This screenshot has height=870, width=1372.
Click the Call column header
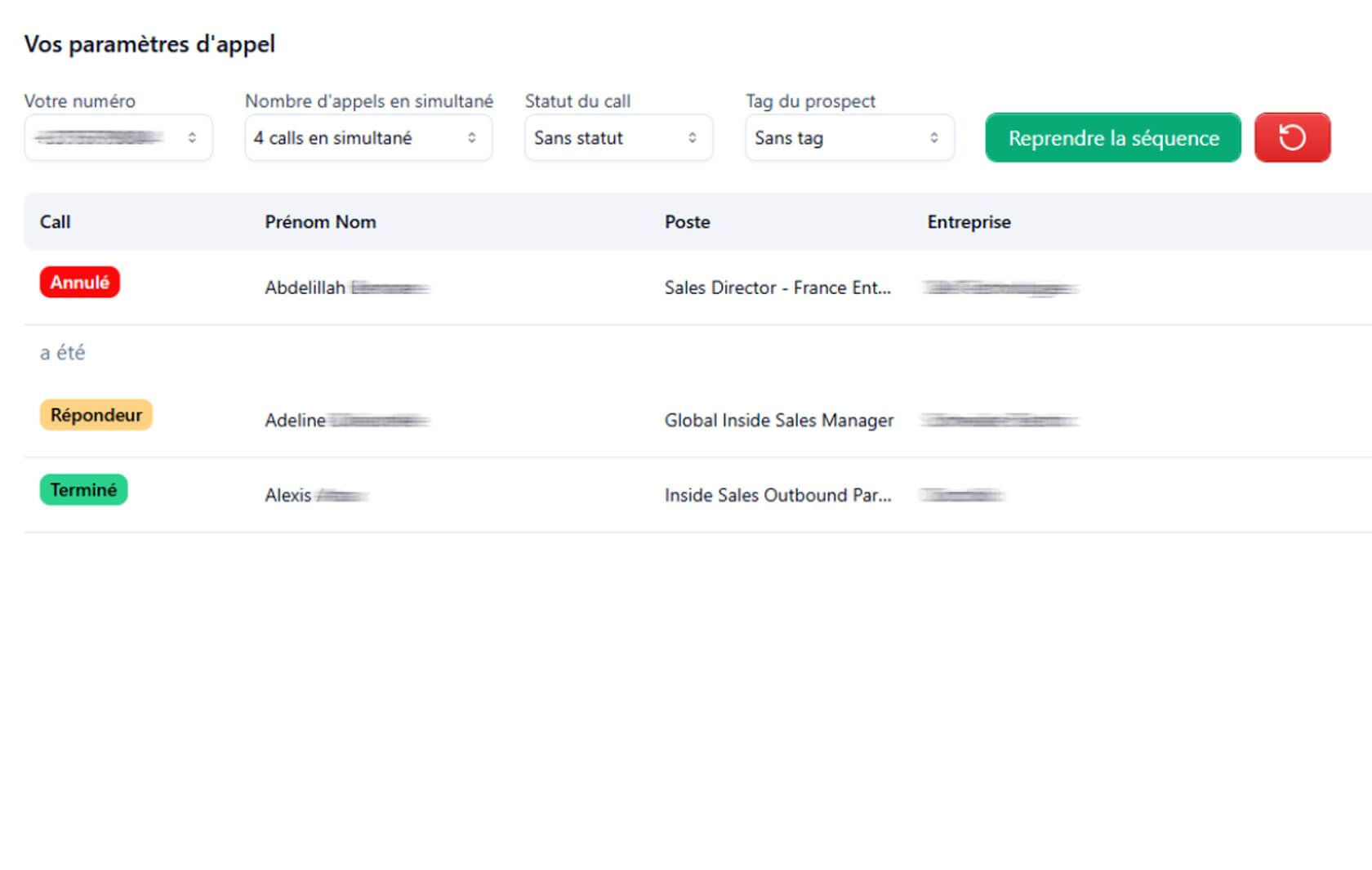[56, 221]
